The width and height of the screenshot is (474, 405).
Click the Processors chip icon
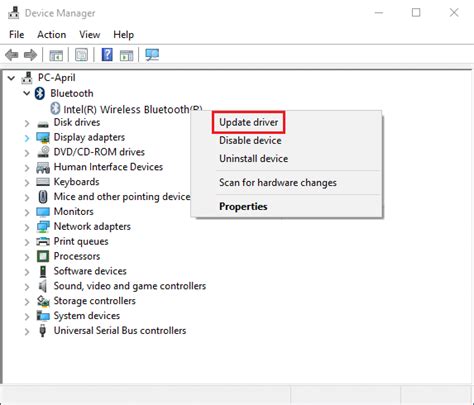pyautogui.click(x=43, y=256)
